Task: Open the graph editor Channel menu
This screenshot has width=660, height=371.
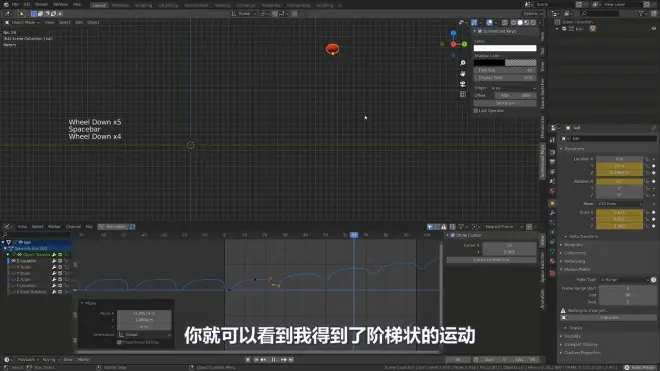Action: (73, 227)
